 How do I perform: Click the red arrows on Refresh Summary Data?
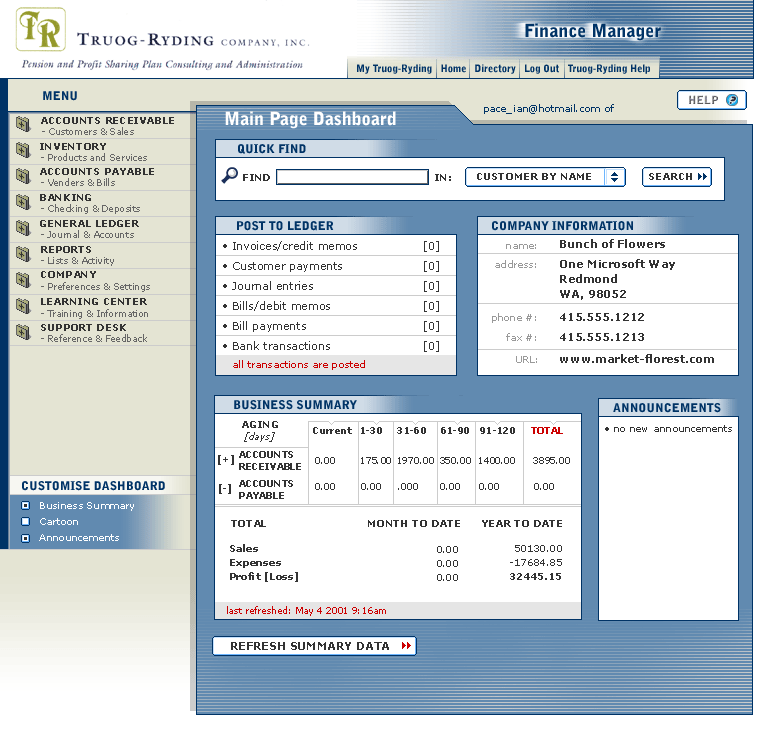406,646
